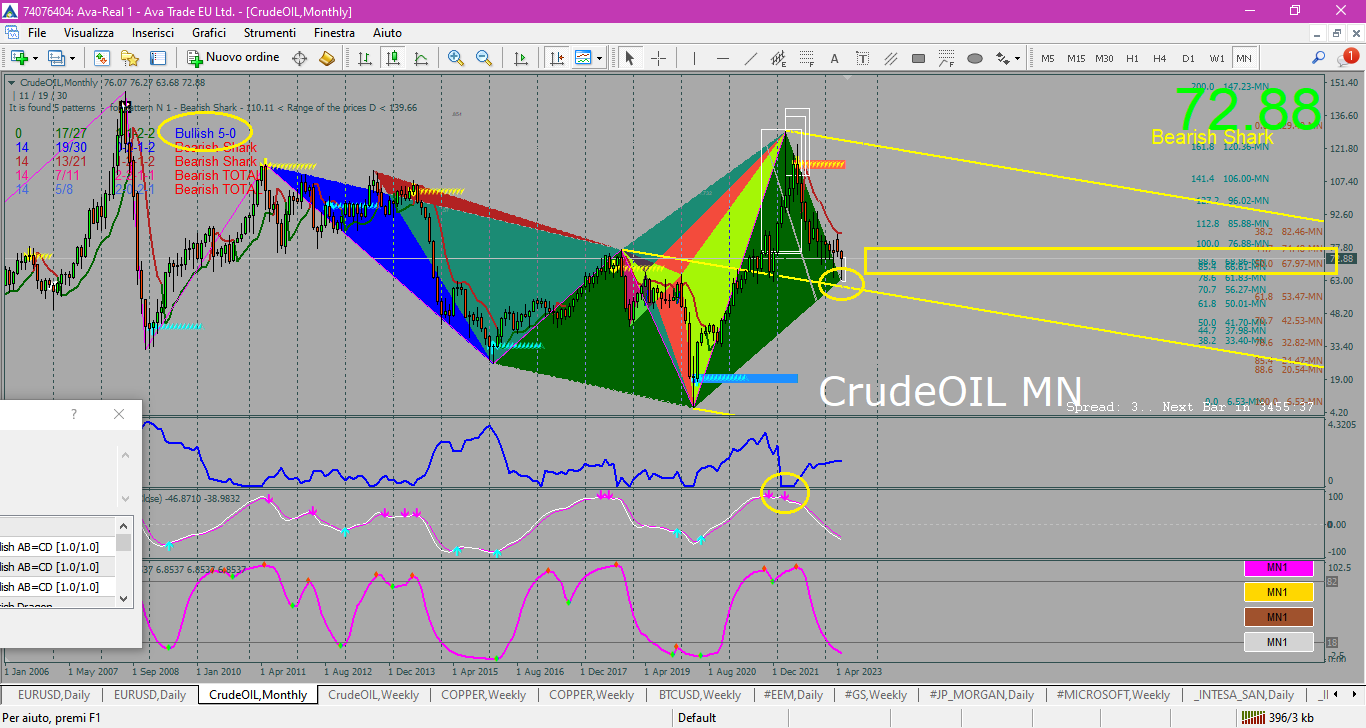Open the Inserisci menu

tap(152, 33)
